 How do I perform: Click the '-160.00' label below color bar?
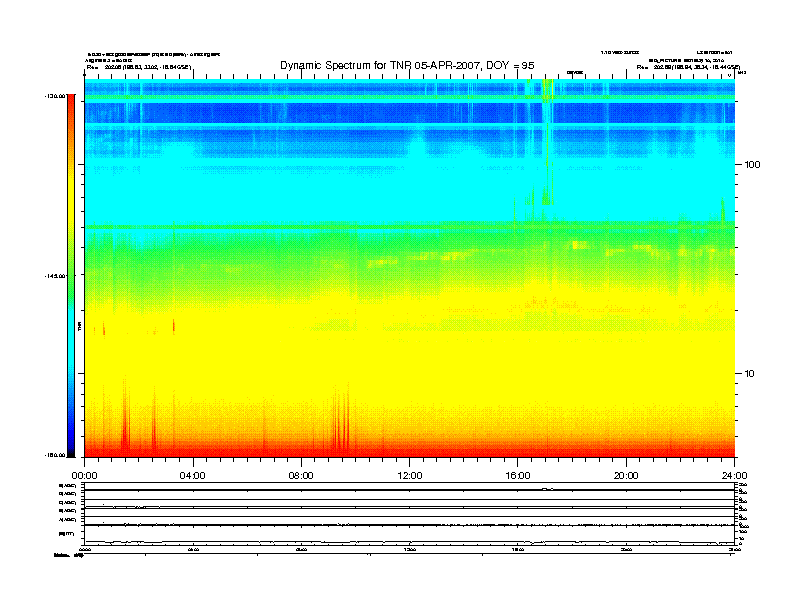(55, 455)
